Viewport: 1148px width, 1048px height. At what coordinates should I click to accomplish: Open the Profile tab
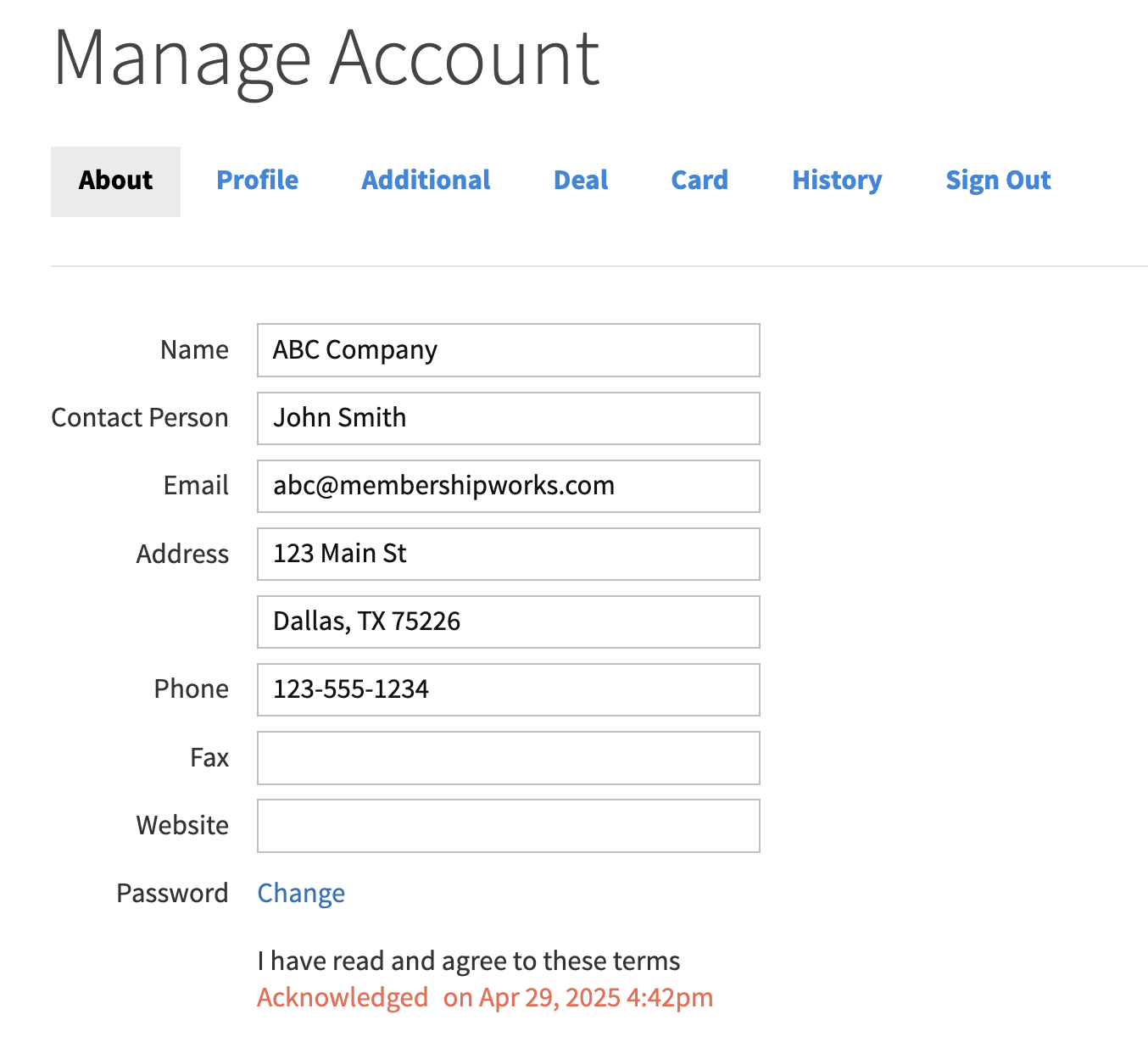click(x=257, y=181)
